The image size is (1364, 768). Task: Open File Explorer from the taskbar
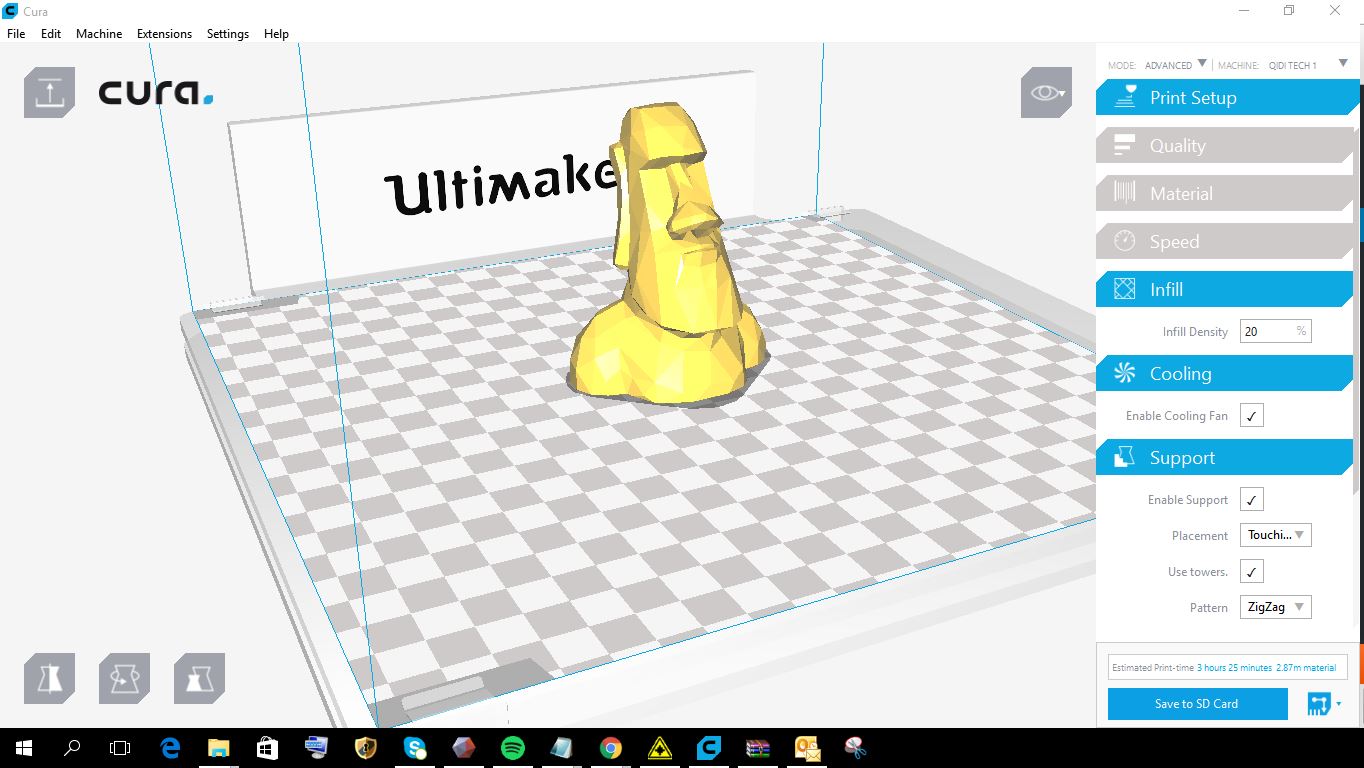(x=218, y=747)
